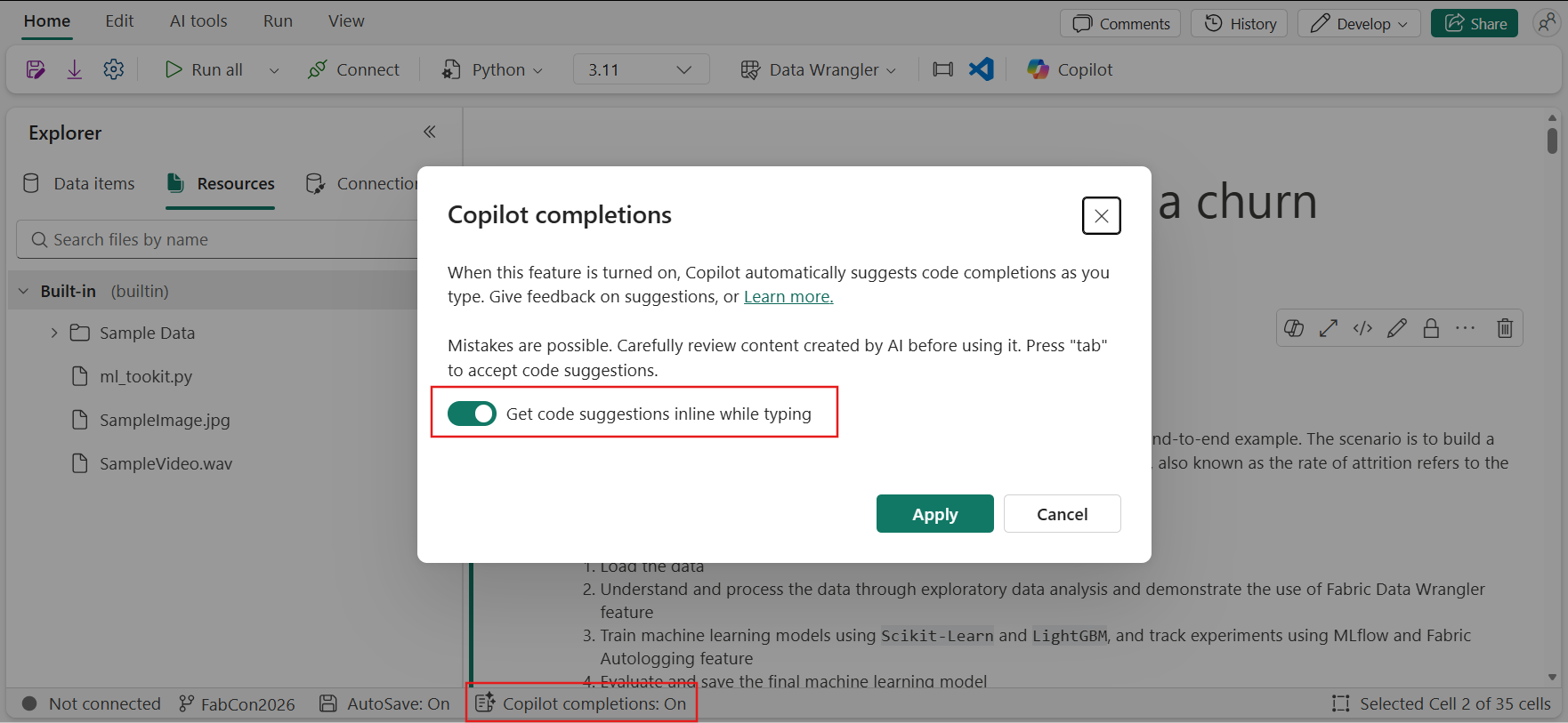Click the scrollbar up arrow
The height and width of the screenshot is (723, 1568).
(x=1552, y=117)
